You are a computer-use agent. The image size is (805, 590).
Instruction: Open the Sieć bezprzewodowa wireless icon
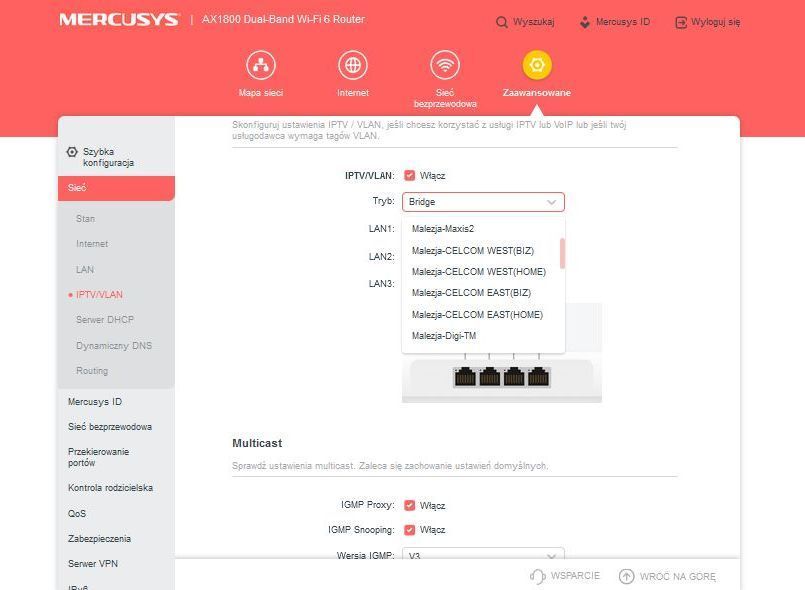pos(445,65)
